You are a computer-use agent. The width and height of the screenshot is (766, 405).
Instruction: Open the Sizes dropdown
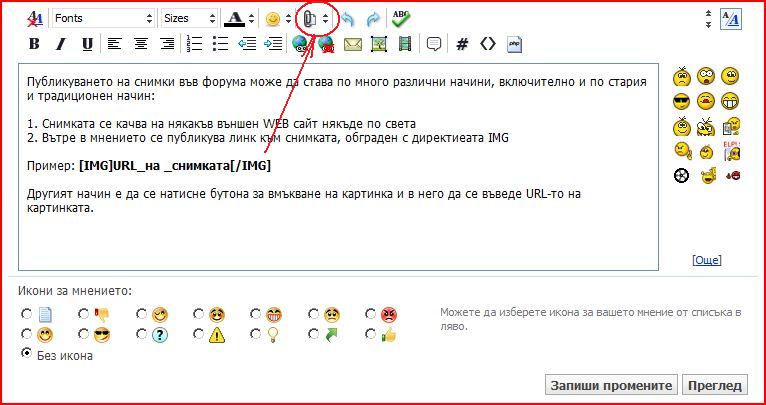189,19
